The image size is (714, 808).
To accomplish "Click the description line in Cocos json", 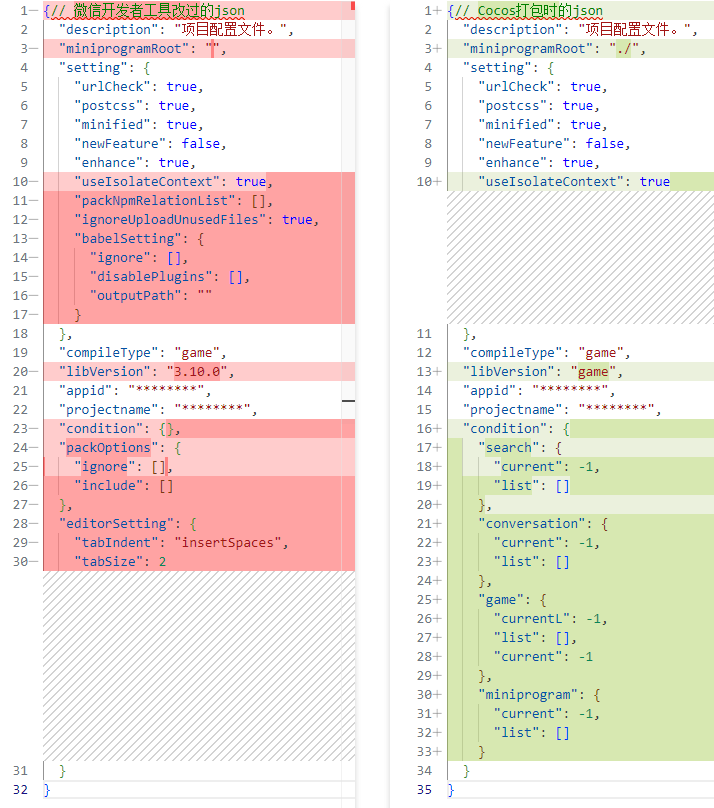I will (x=580, y=30).
